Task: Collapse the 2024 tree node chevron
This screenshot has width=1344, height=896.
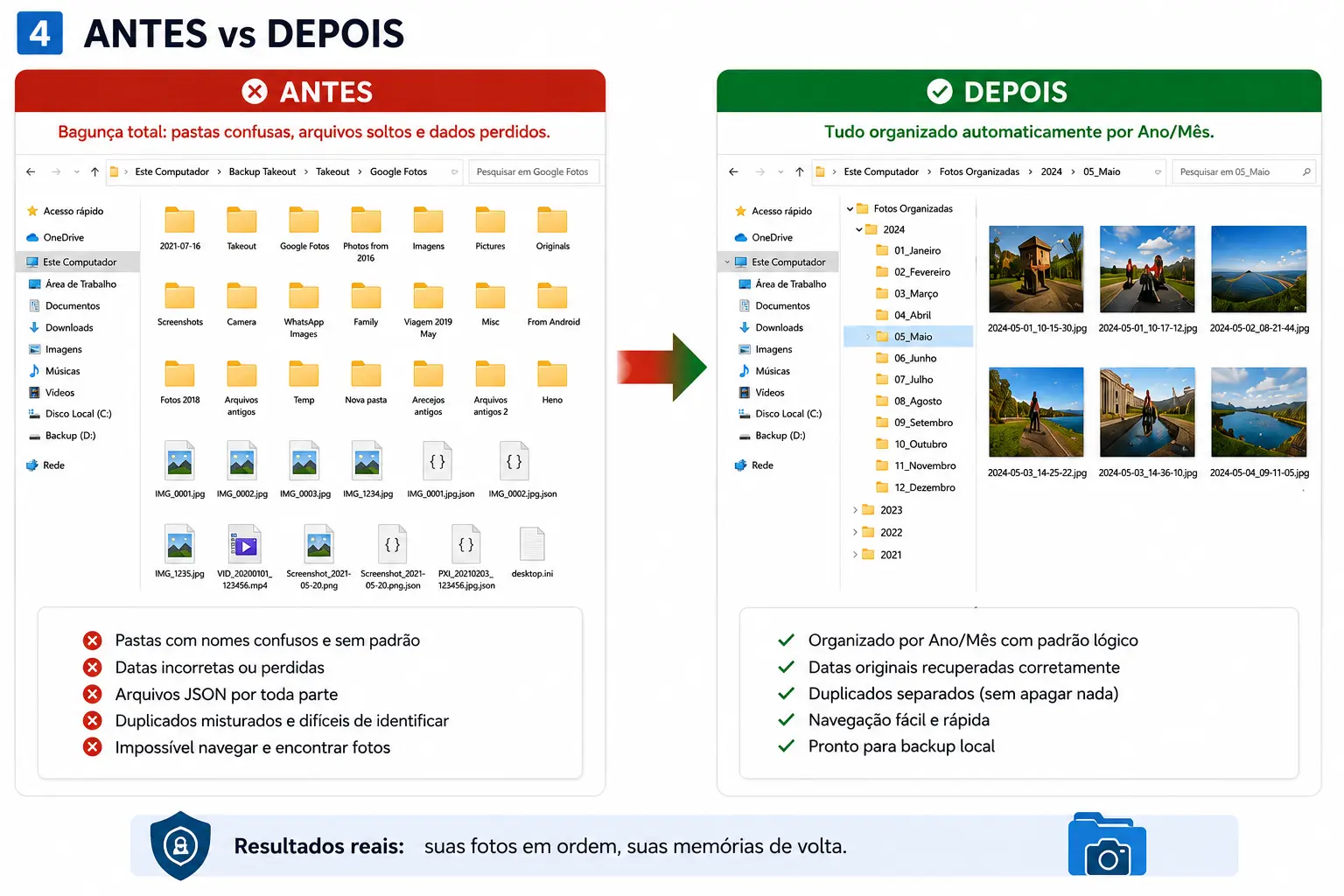Action: tap(859, 230)
